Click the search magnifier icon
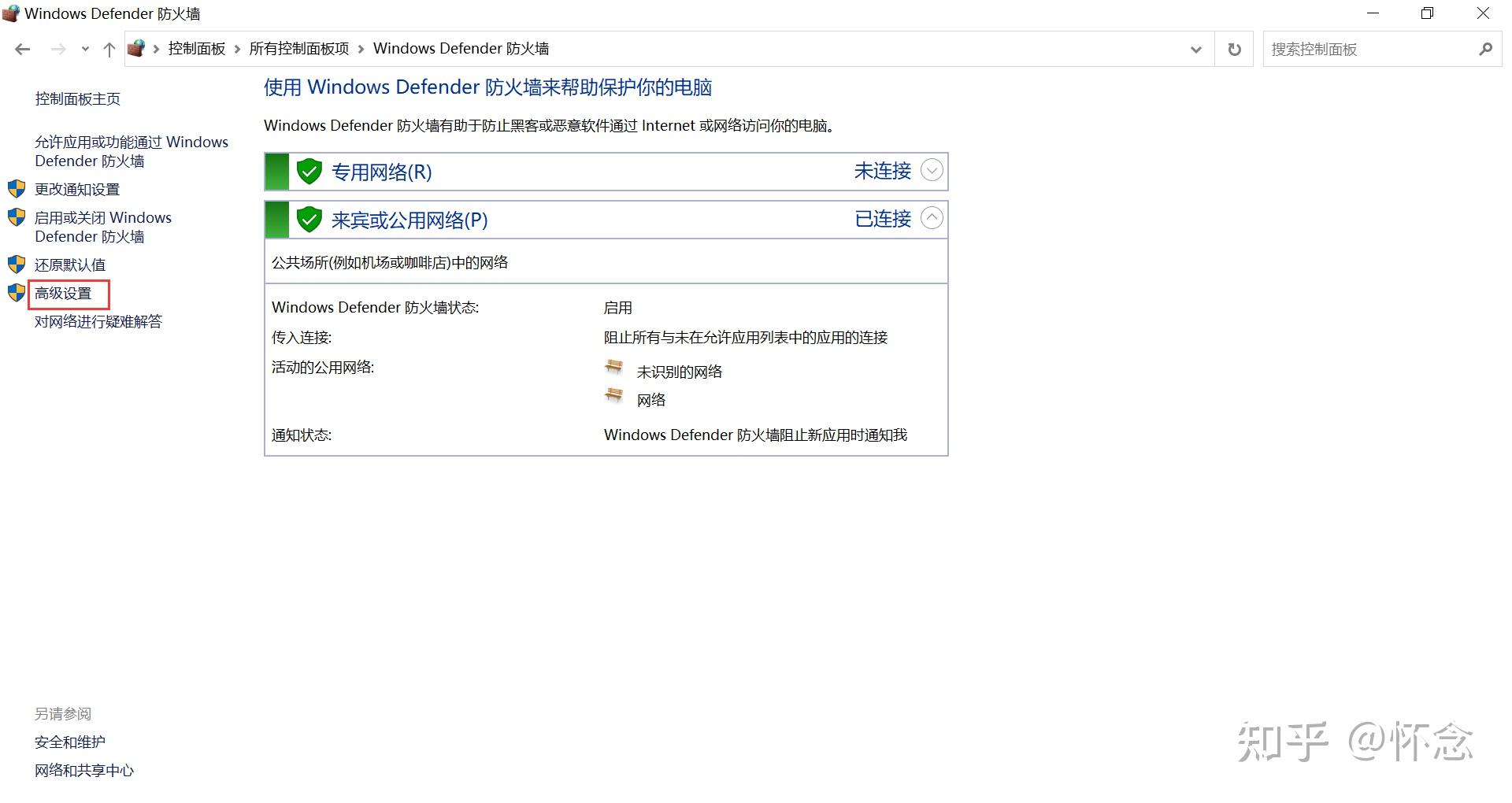This screenshot has height=803, width=1512. (1485, 49)
